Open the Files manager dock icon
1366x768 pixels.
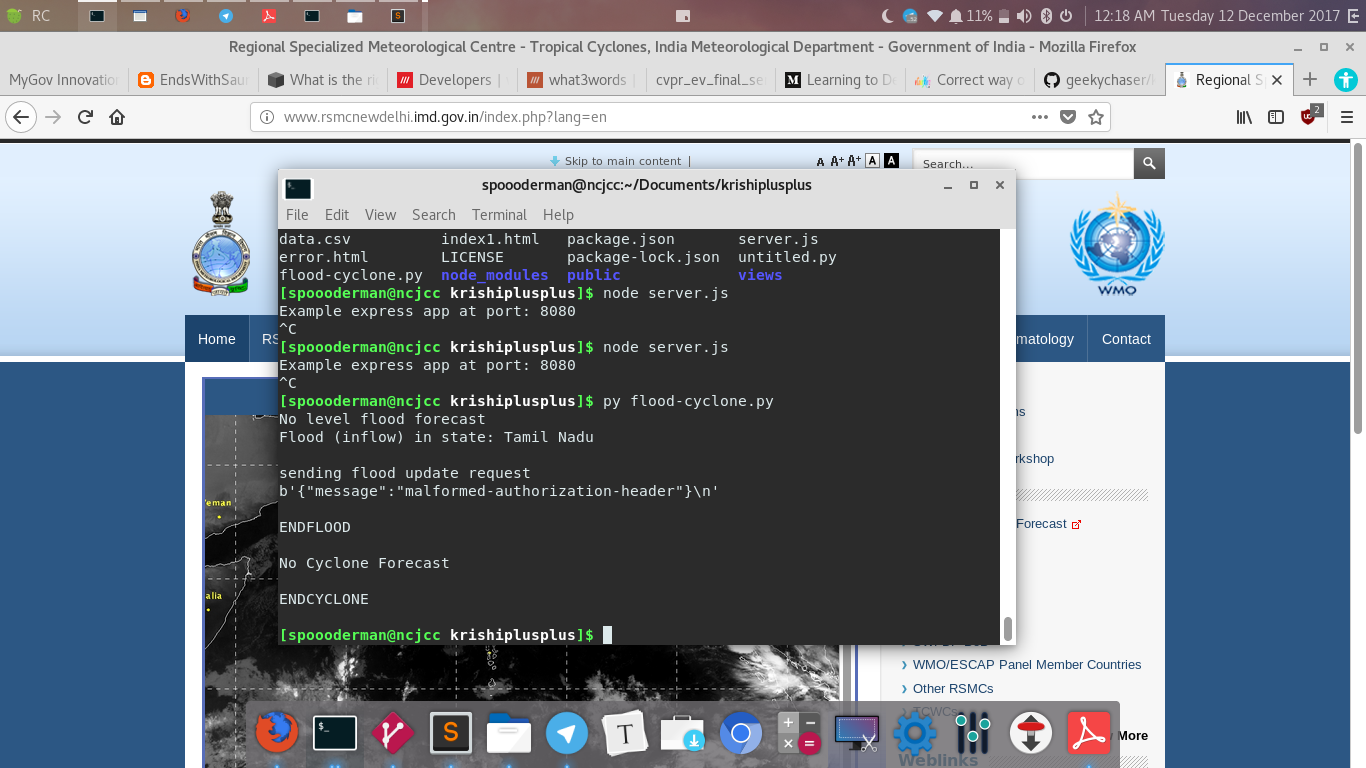pos(509,735)
